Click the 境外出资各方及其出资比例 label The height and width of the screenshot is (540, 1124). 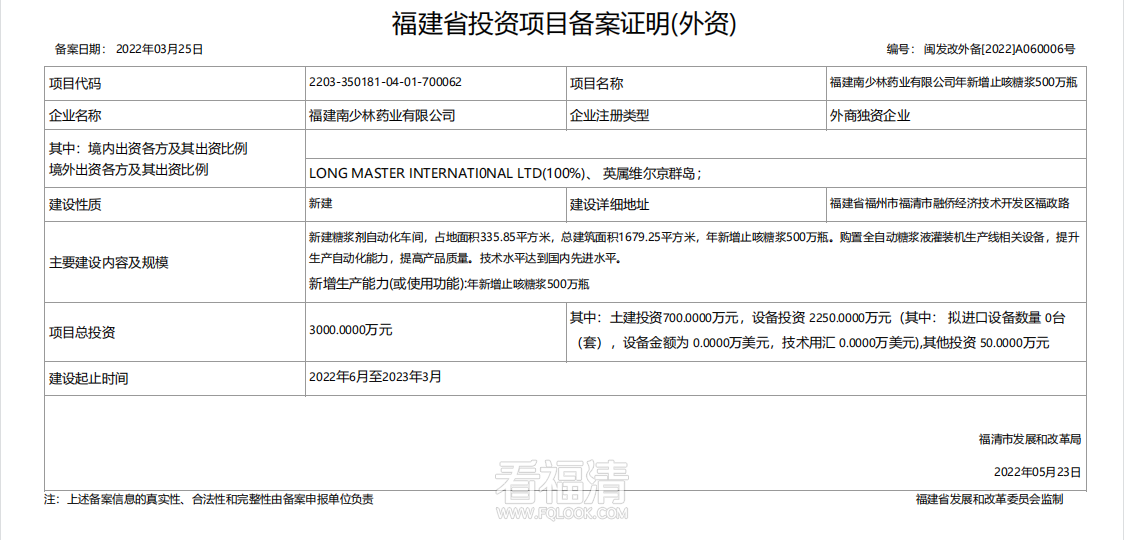click(x=128, y=170)
